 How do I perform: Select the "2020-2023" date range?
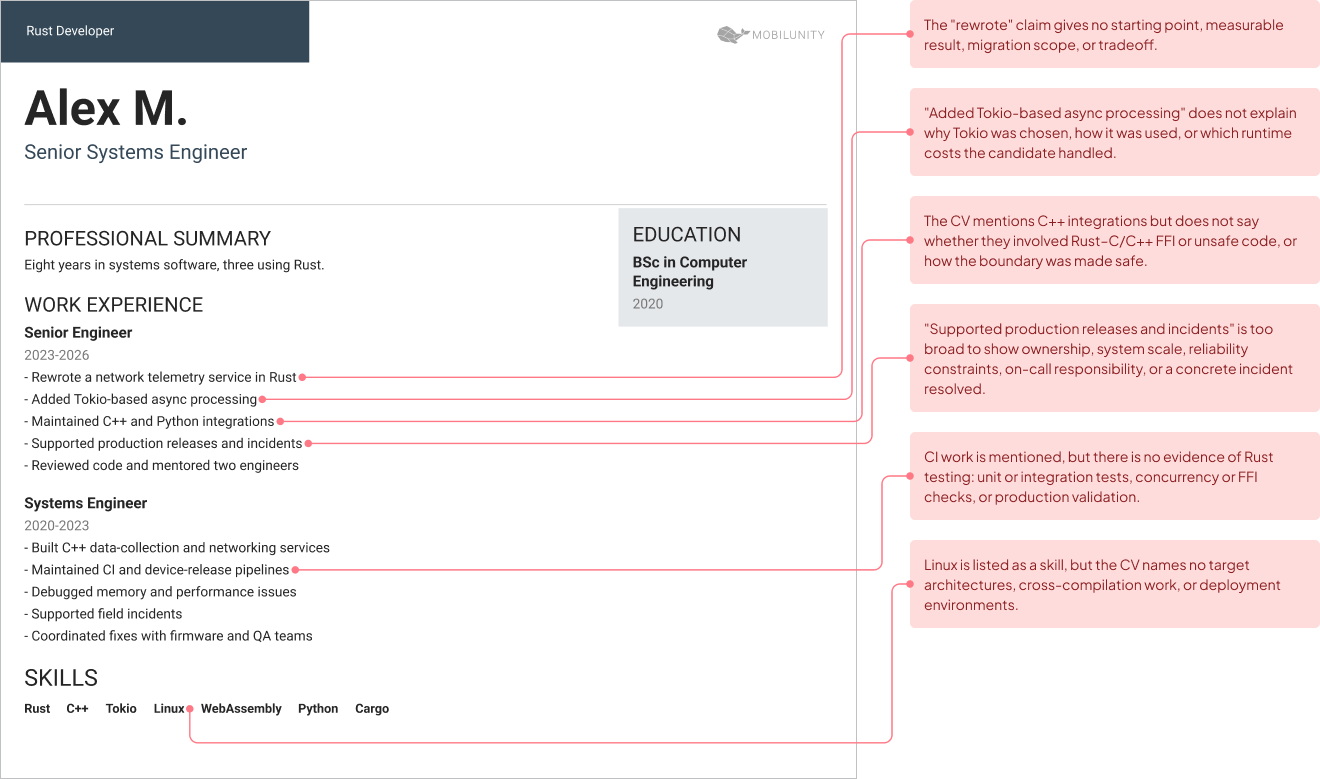(57, 526)
